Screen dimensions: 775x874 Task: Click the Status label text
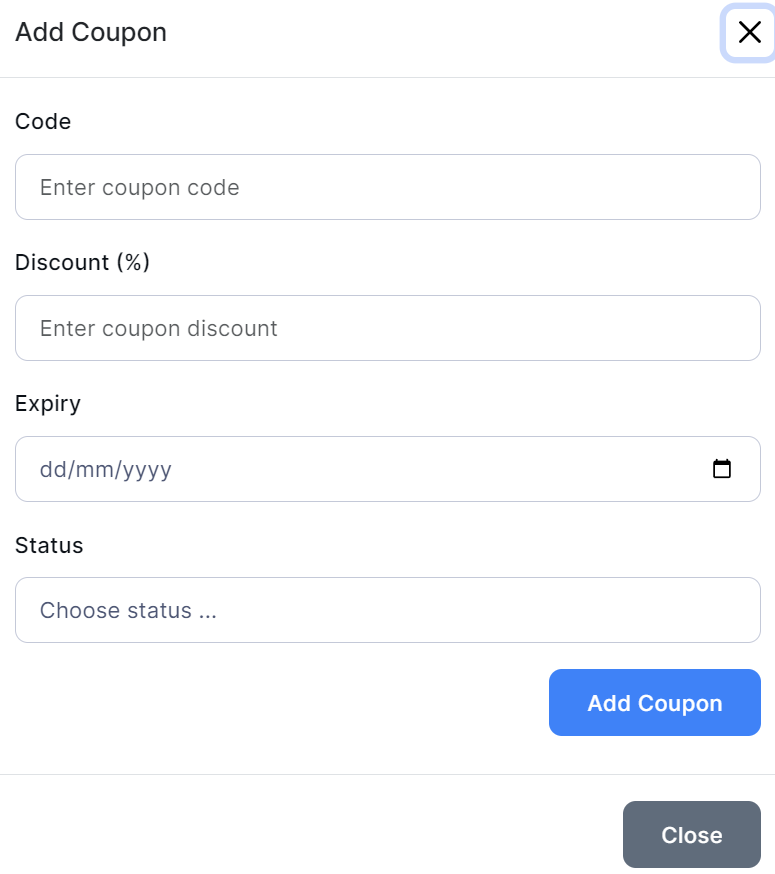pyautogui.click(x=49, y=545)
